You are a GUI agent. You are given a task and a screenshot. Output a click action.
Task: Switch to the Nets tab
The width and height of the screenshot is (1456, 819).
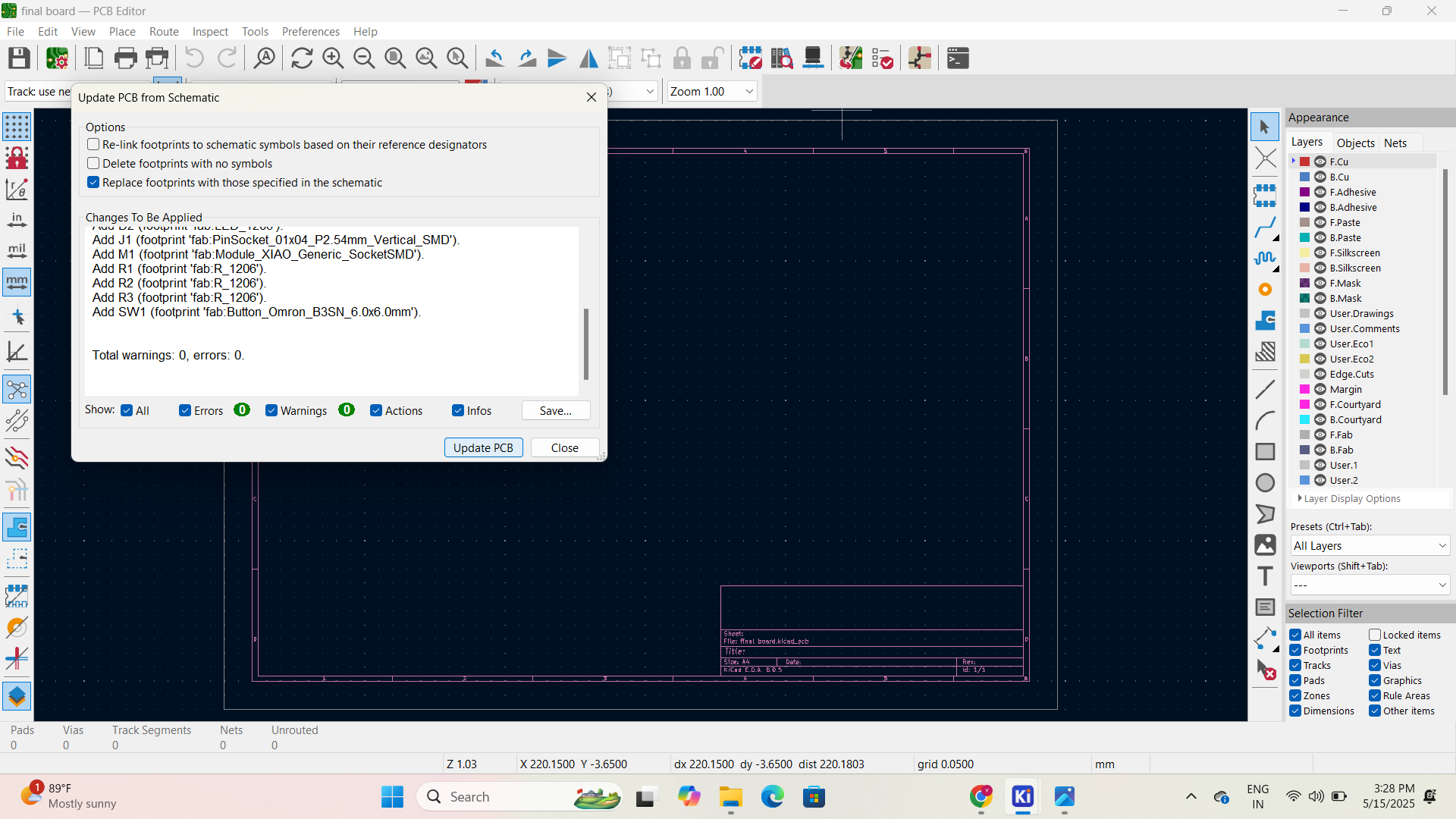(1395, 143)
